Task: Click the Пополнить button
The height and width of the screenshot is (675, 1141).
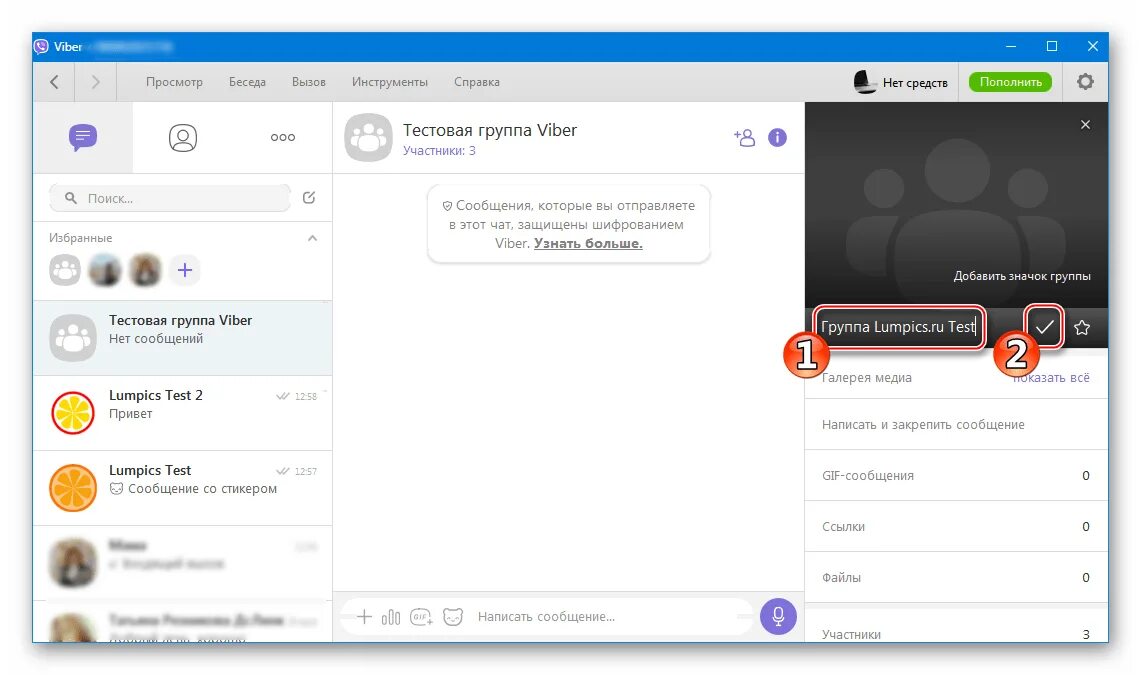Action: [x=1010, y=81]
